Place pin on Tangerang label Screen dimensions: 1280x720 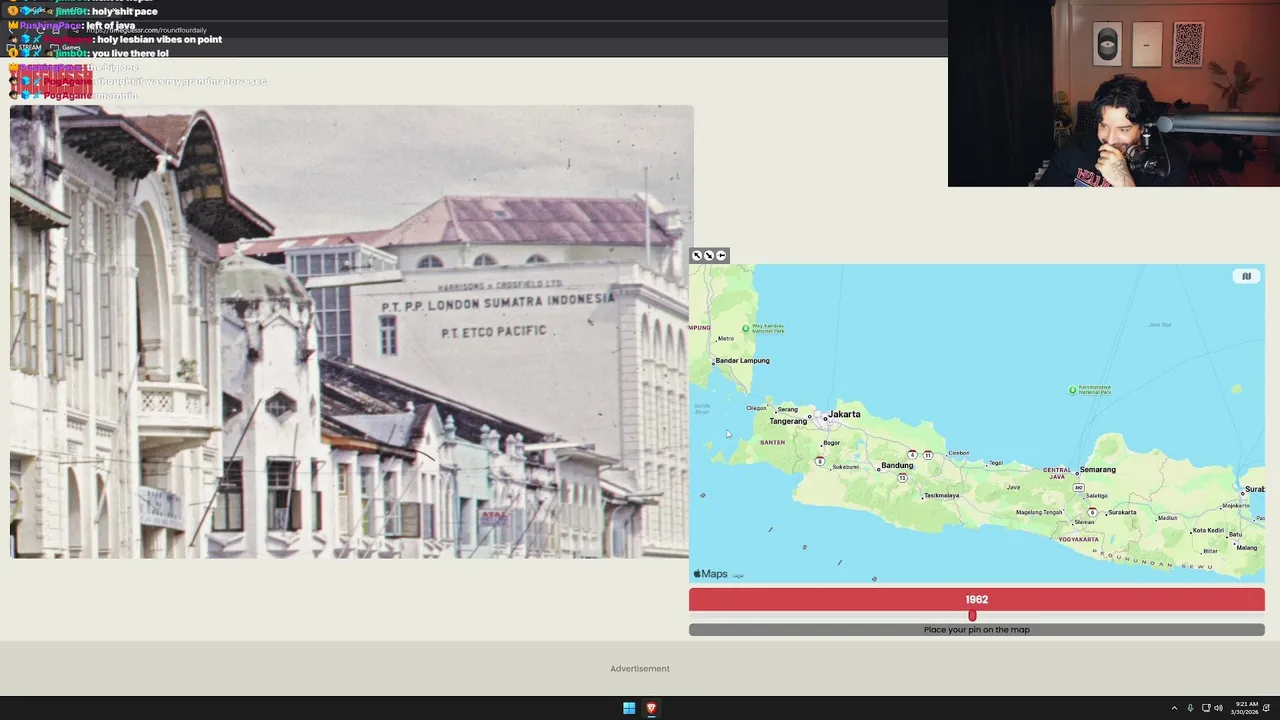[x=788, y=421]
